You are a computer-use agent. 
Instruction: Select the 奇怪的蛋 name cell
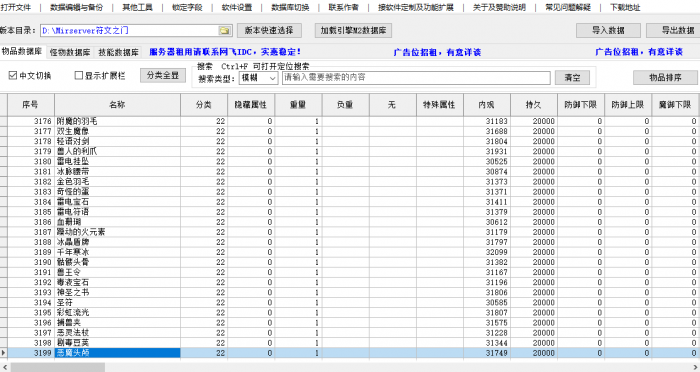click(117, 192)
